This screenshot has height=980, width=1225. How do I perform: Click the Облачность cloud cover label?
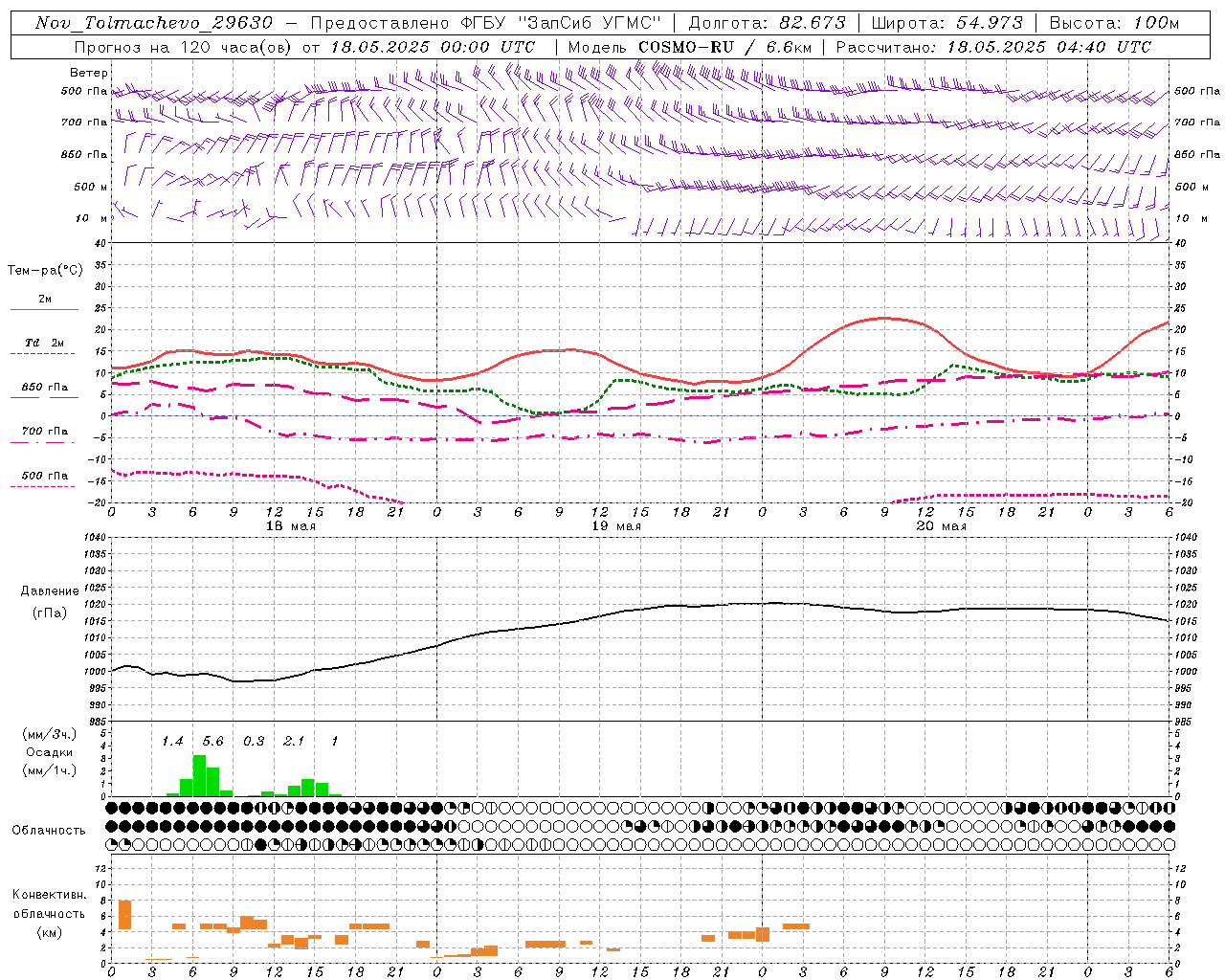click(49, 830)
